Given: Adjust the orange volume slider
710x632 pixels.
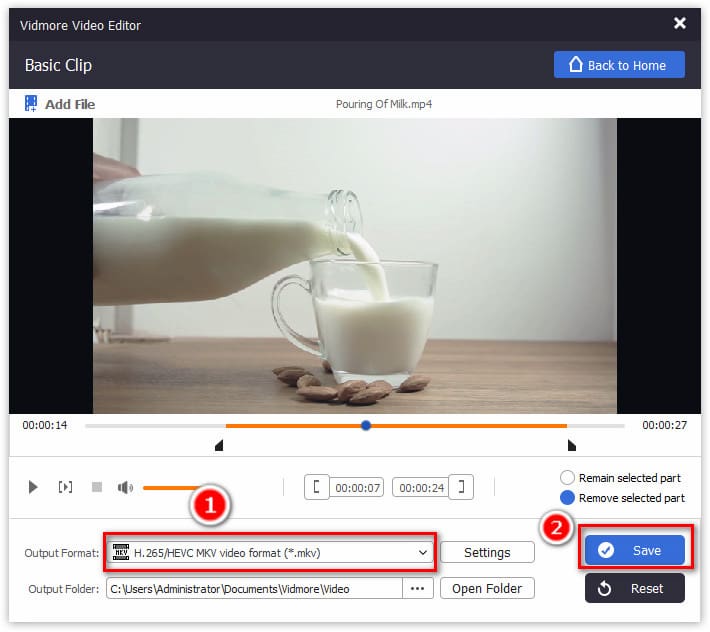Looking at the screenshot, I should click(172, 488).
